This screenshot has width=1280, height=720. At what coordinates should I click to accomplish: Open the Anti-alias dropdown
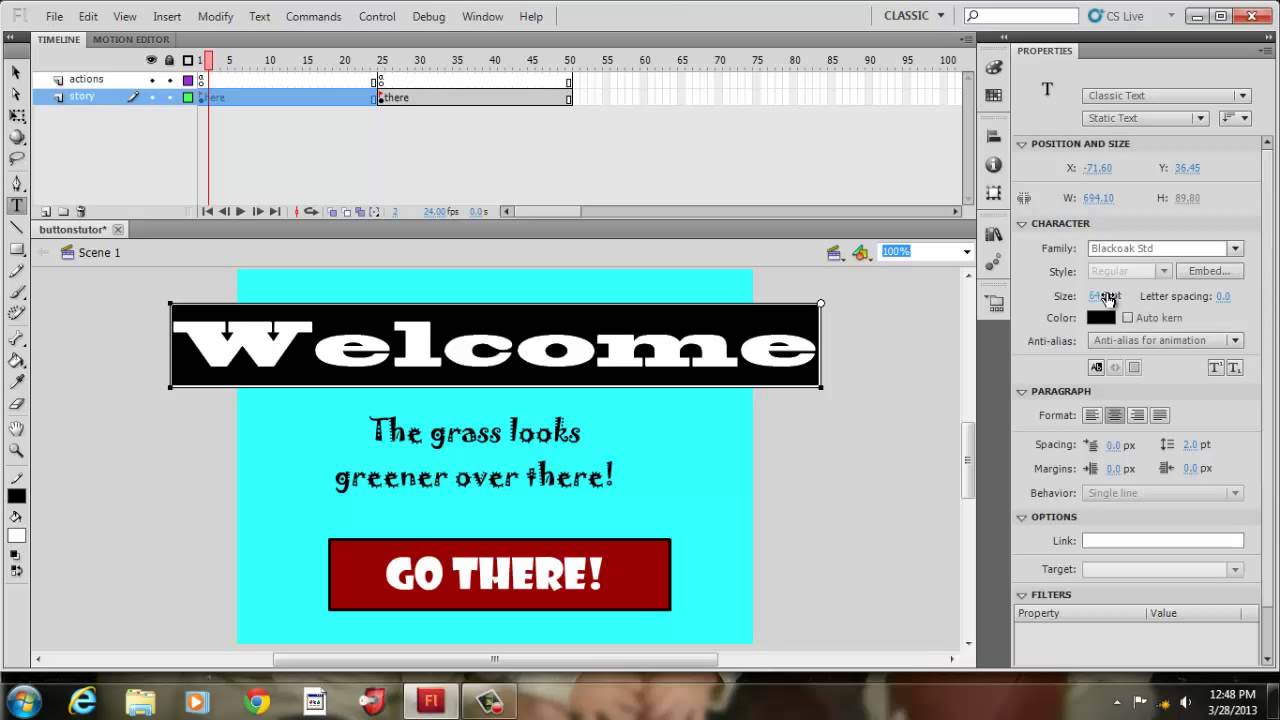[1165, 340]
